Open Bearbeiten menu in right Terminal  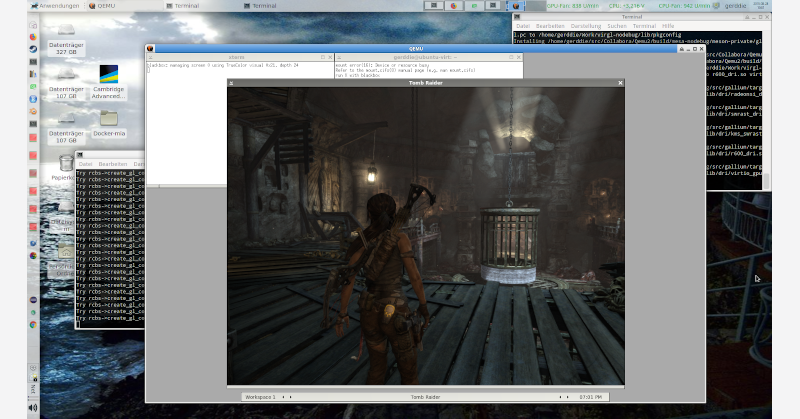click(550, 26)
